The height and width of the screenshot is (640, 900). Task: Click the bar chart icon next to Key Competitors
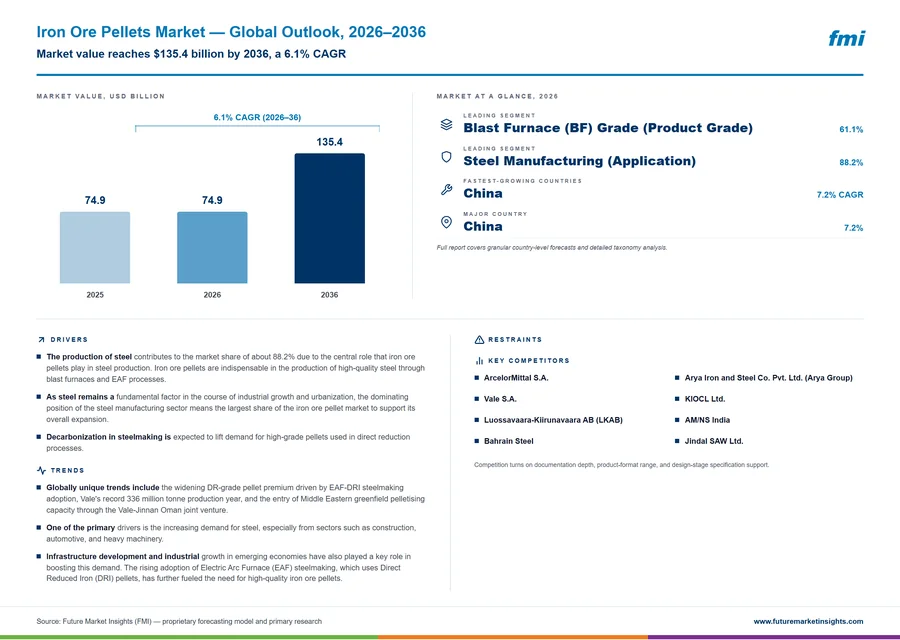(x=479, y=361)
